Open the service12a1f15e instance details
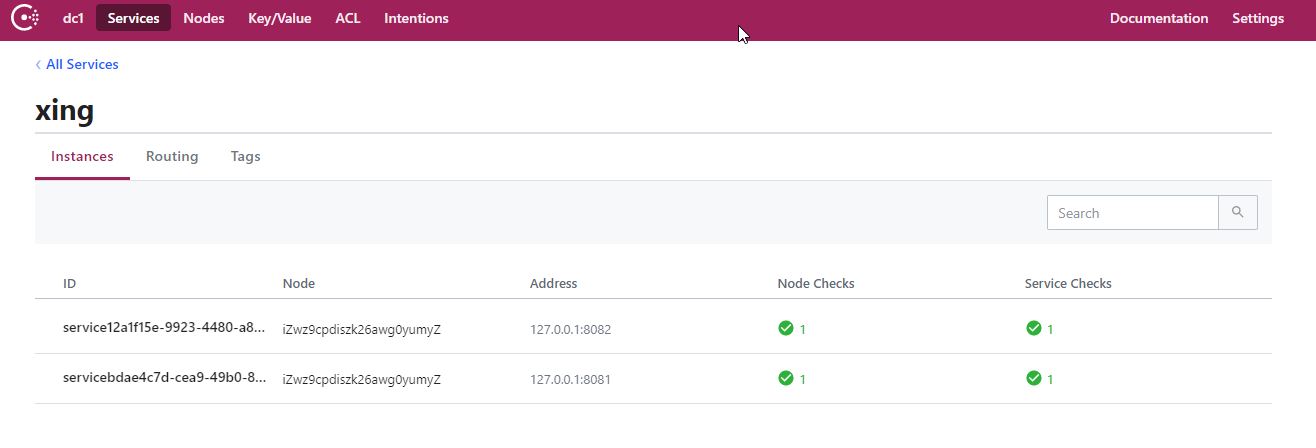The height and width of the screenshot is (448, 1316). click(164, 328)
